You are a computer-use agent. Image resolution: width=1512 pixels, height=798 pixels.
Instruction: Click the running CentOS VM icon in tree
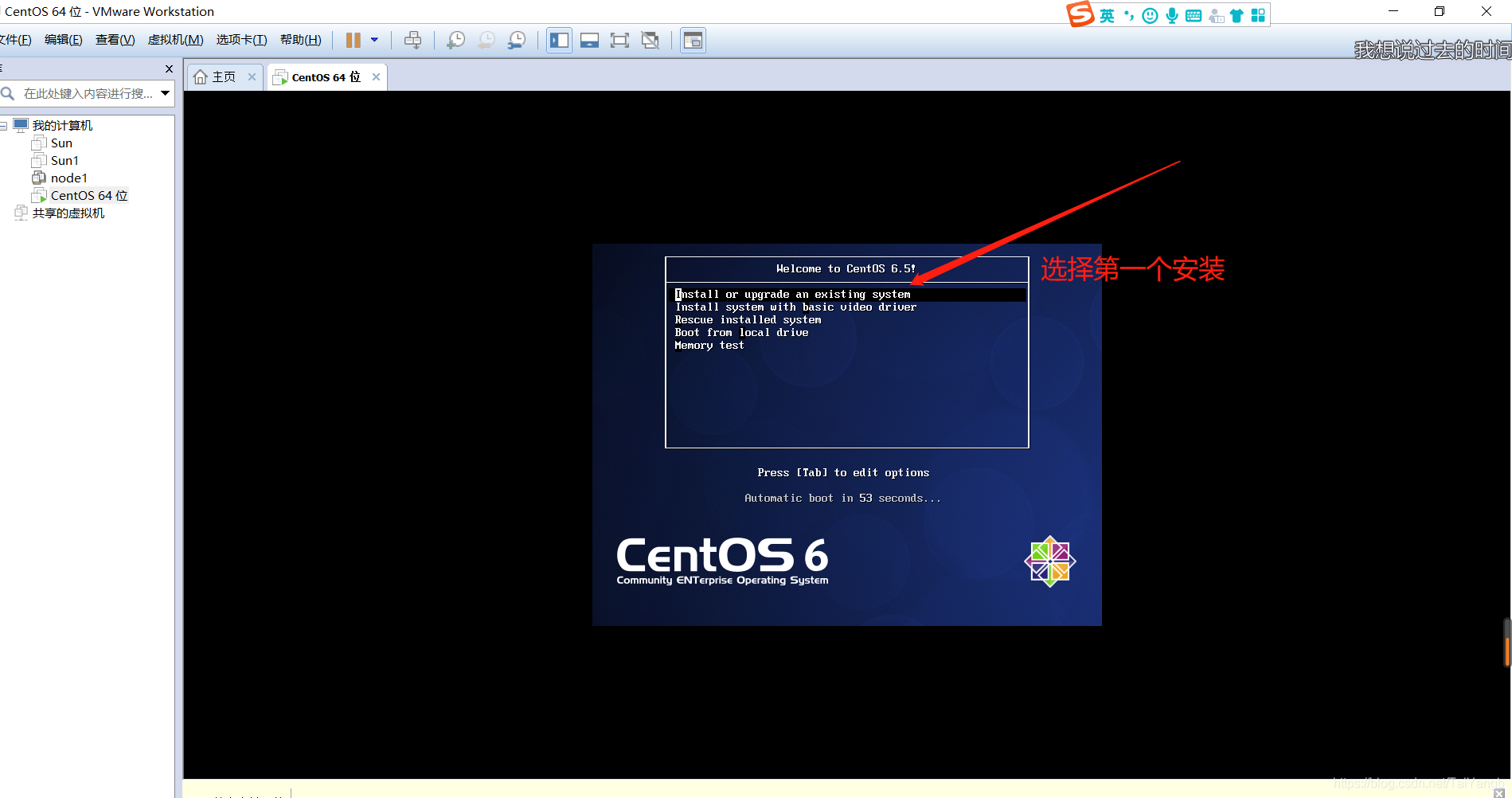pos(39,195)
